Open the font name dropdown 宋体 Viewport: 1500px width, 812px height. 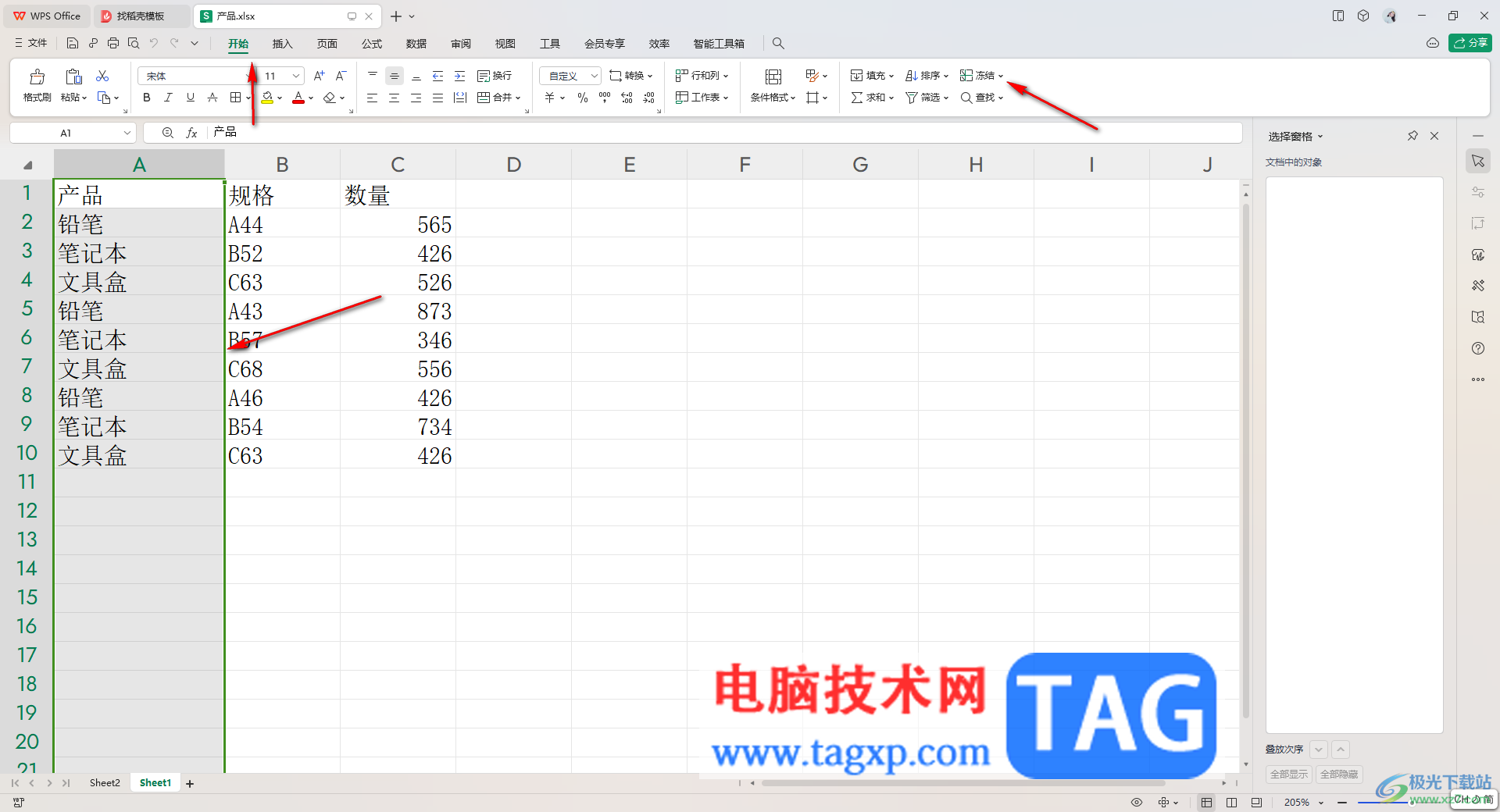(195, 76)
